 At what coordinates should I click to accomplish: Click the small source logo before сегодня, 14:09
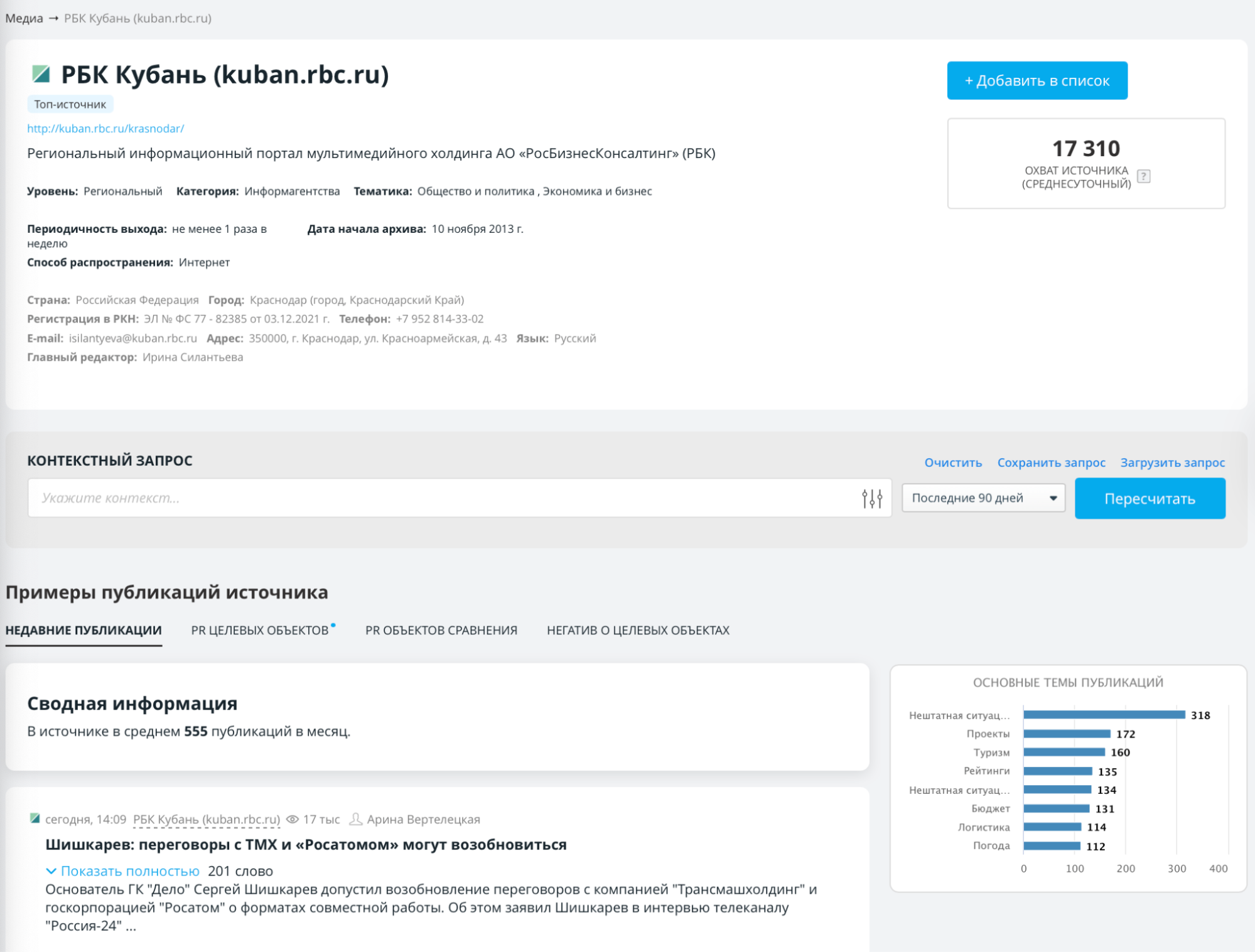pos(35,818)
